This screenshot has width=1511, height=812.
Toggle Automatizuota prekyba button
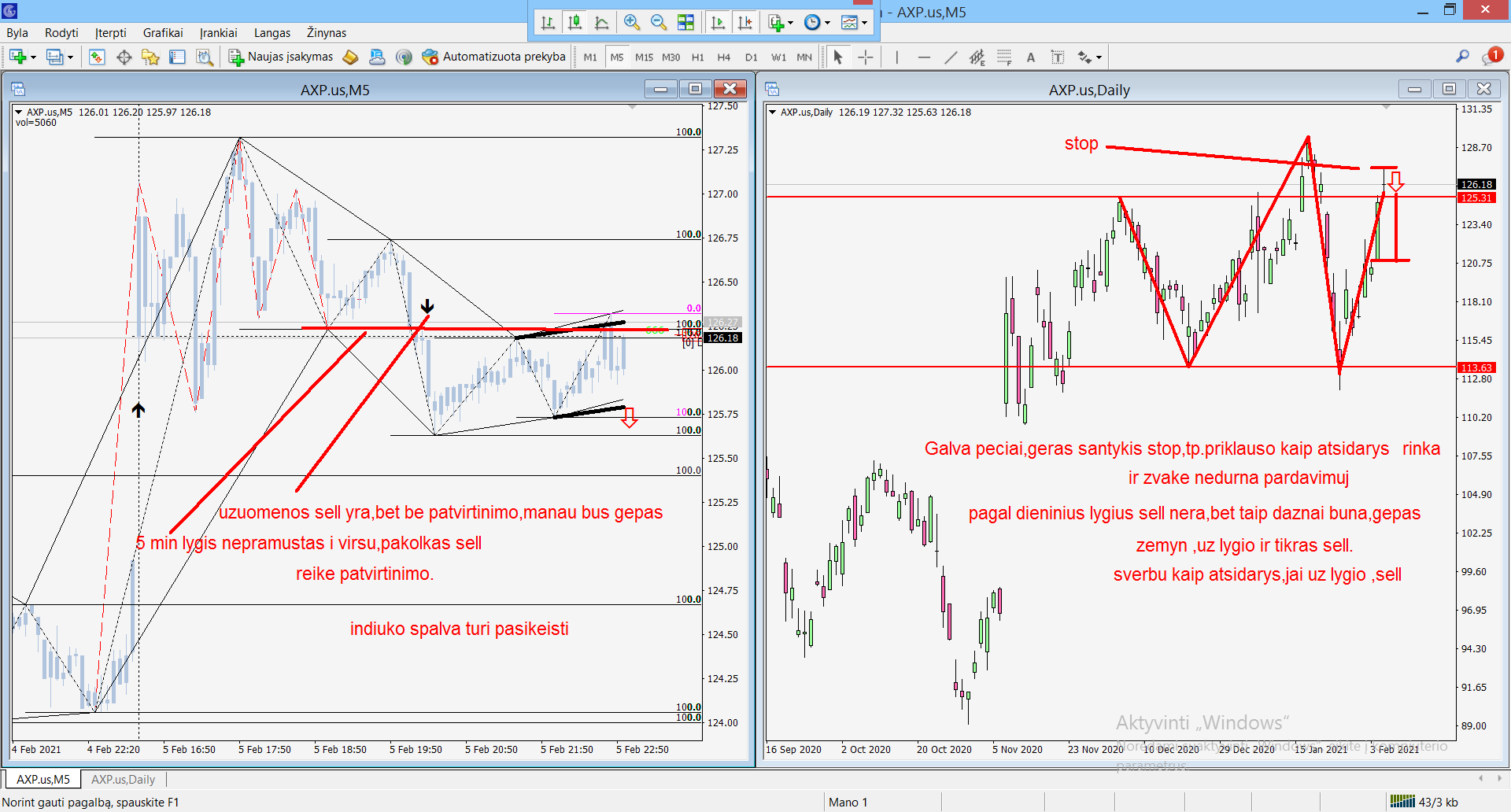(x=493, y=57)
